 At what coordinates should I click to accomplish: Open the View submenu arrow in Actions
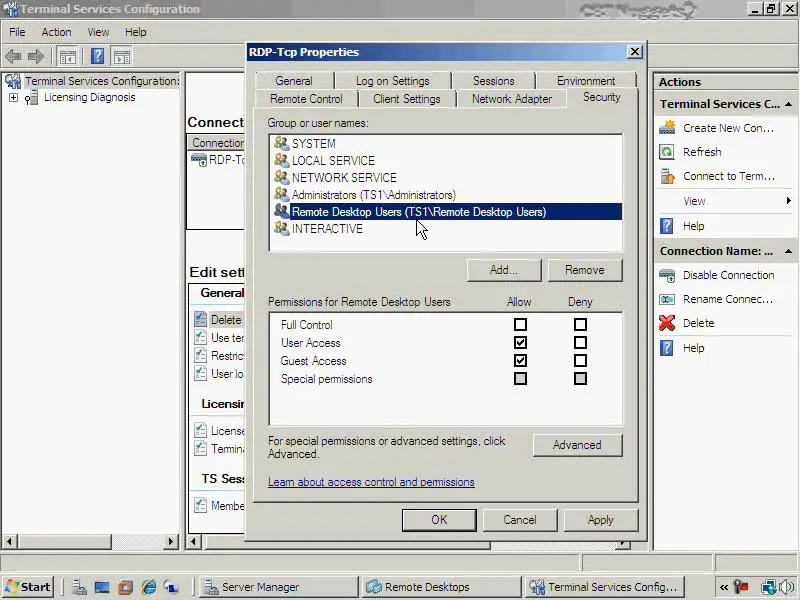789,201
